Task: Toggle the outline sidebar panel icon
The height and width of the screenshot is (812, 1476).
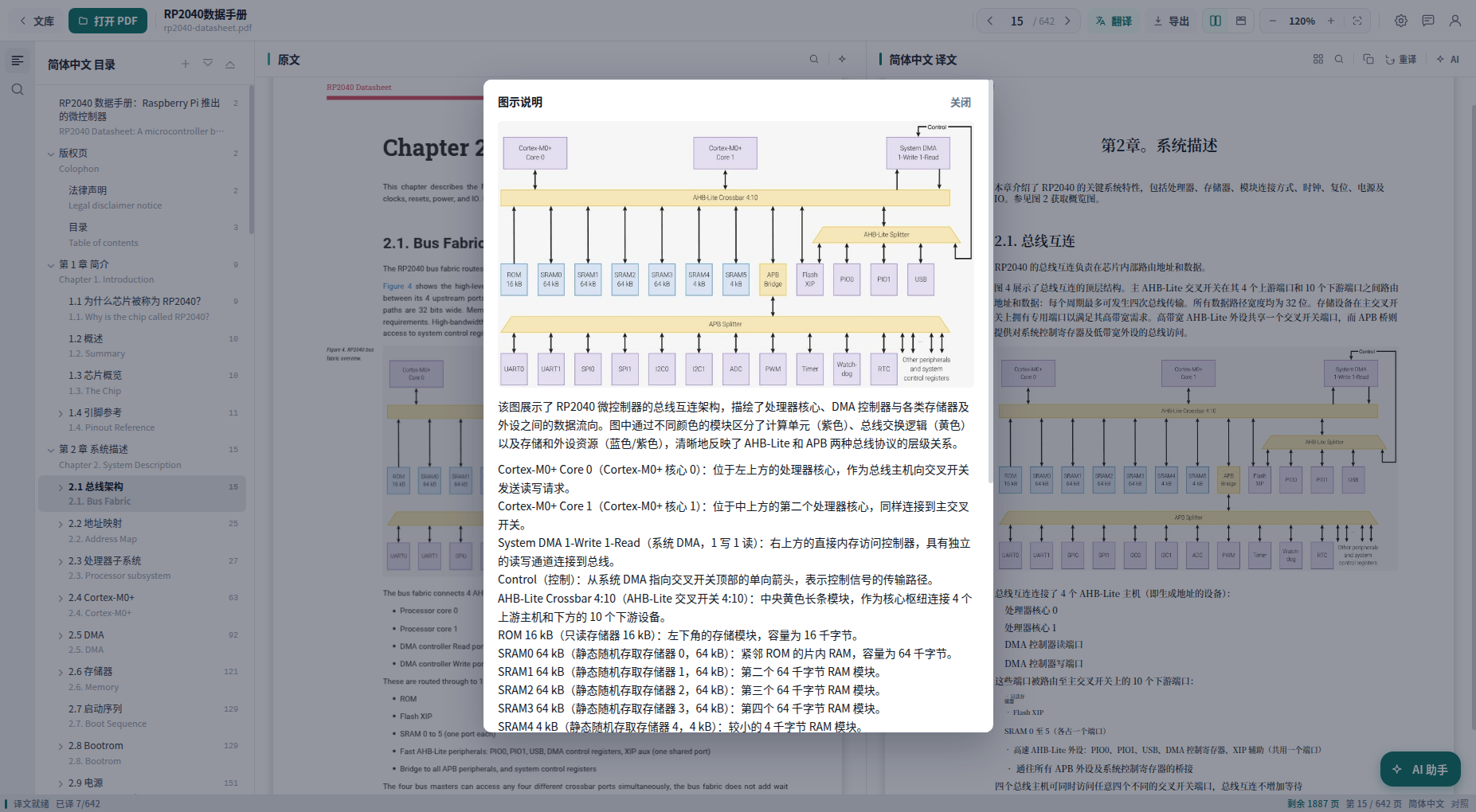Action: (18, 61)
